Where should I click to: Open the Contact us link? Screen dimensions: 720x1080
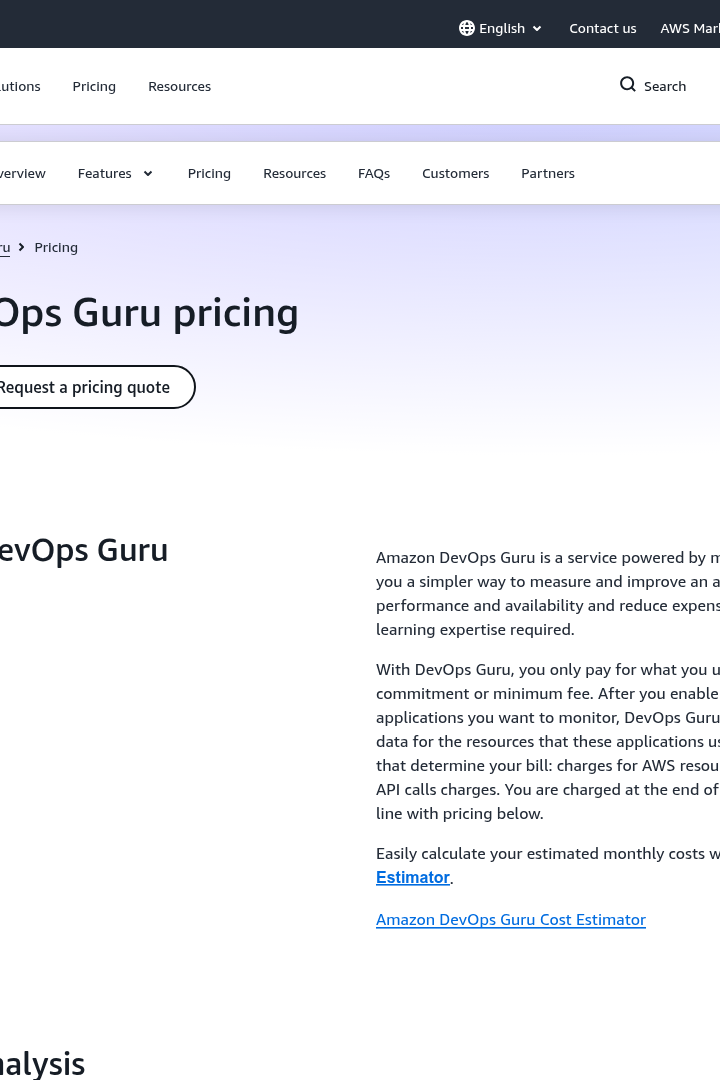click(x=603, y=28)
